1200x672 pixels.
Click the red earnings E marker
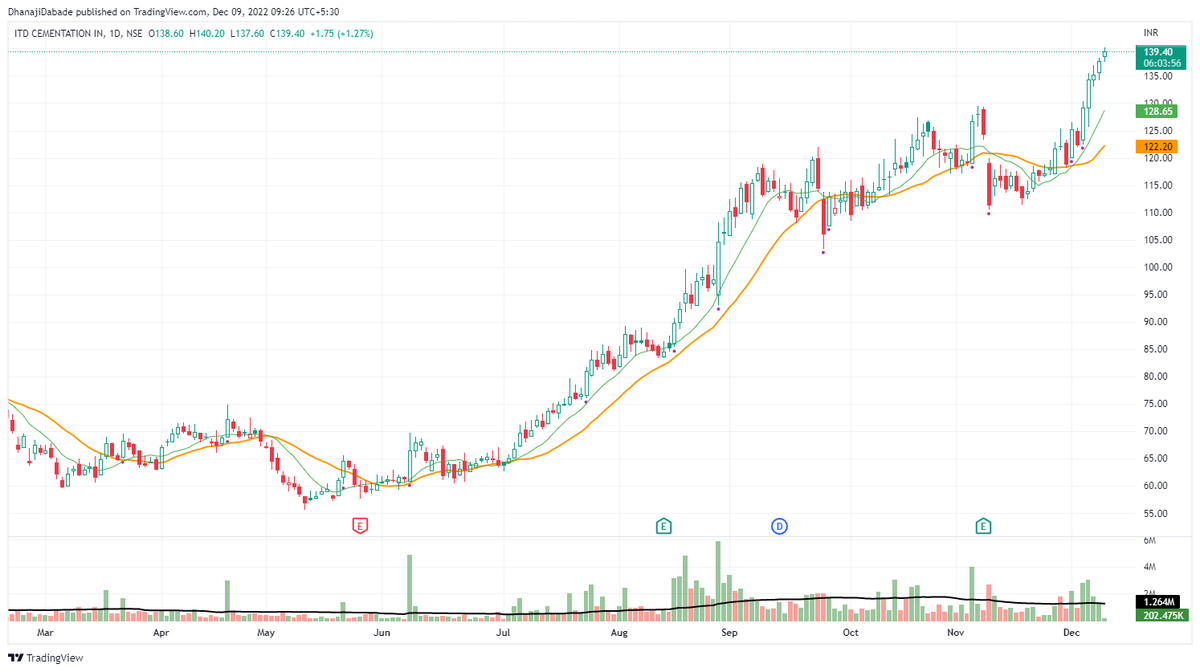tap(360, 524)
